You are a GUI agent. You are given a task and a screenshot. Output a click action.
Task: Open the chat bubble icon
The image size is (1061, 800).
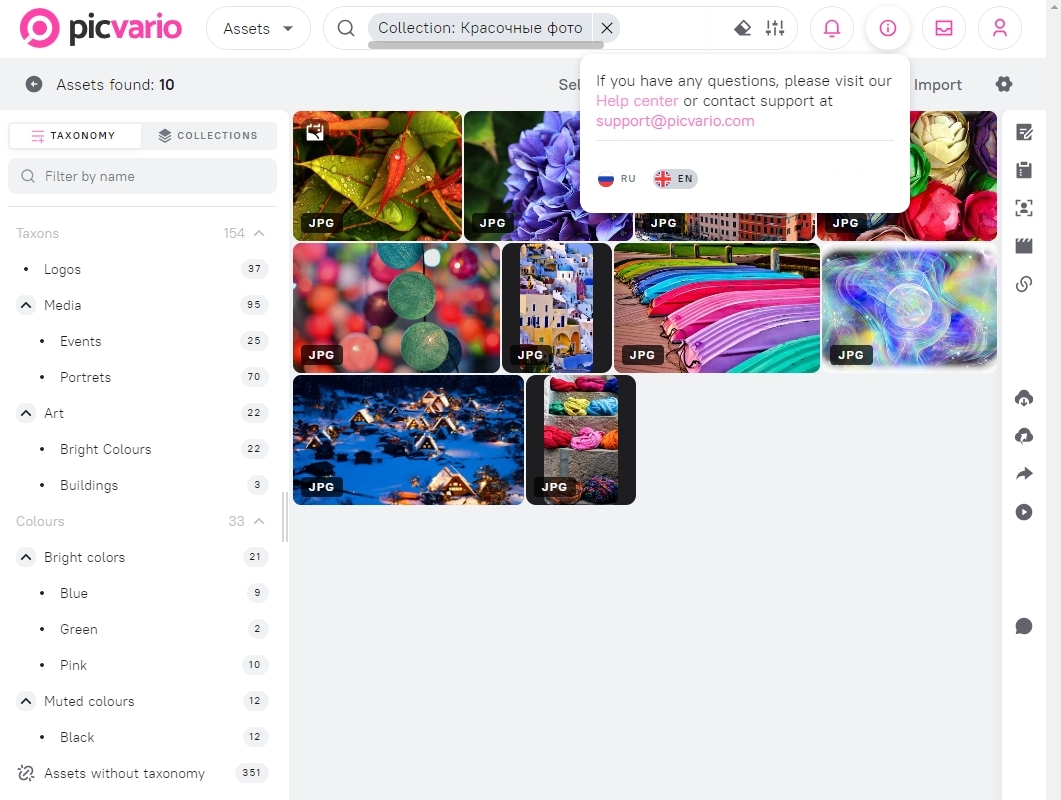[1024, 626]
